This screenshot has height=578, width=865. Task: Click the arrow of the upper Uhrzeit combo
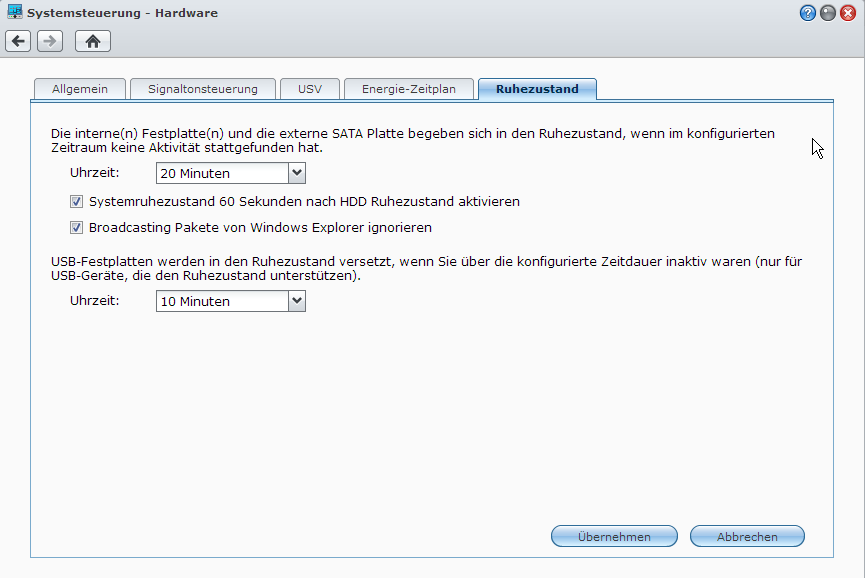295,172
